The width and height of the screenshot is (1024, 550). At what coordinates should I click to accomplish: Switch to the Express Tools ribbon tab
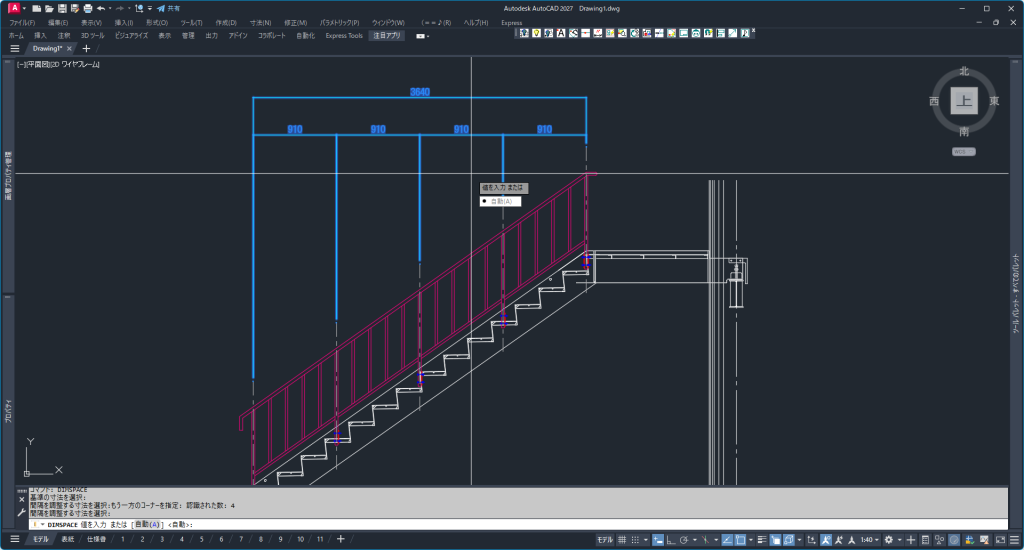coord(344,35)
